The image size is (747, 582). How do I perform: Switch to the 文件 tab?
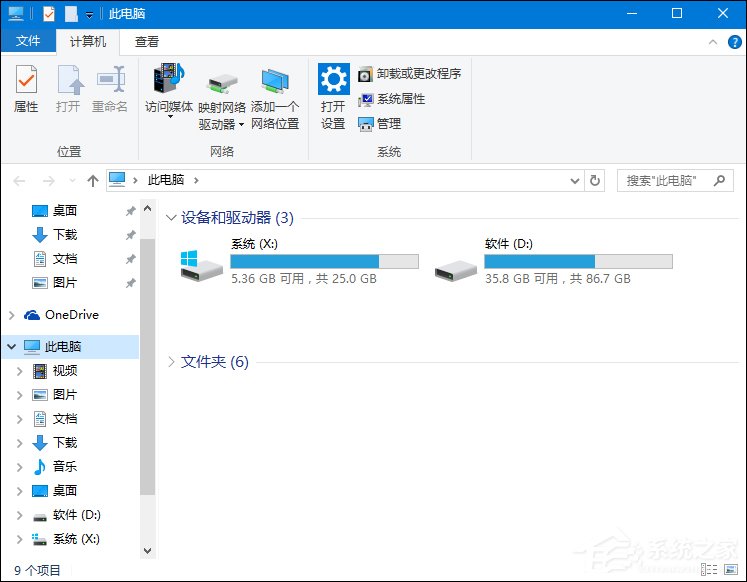[x=28, y=41]
